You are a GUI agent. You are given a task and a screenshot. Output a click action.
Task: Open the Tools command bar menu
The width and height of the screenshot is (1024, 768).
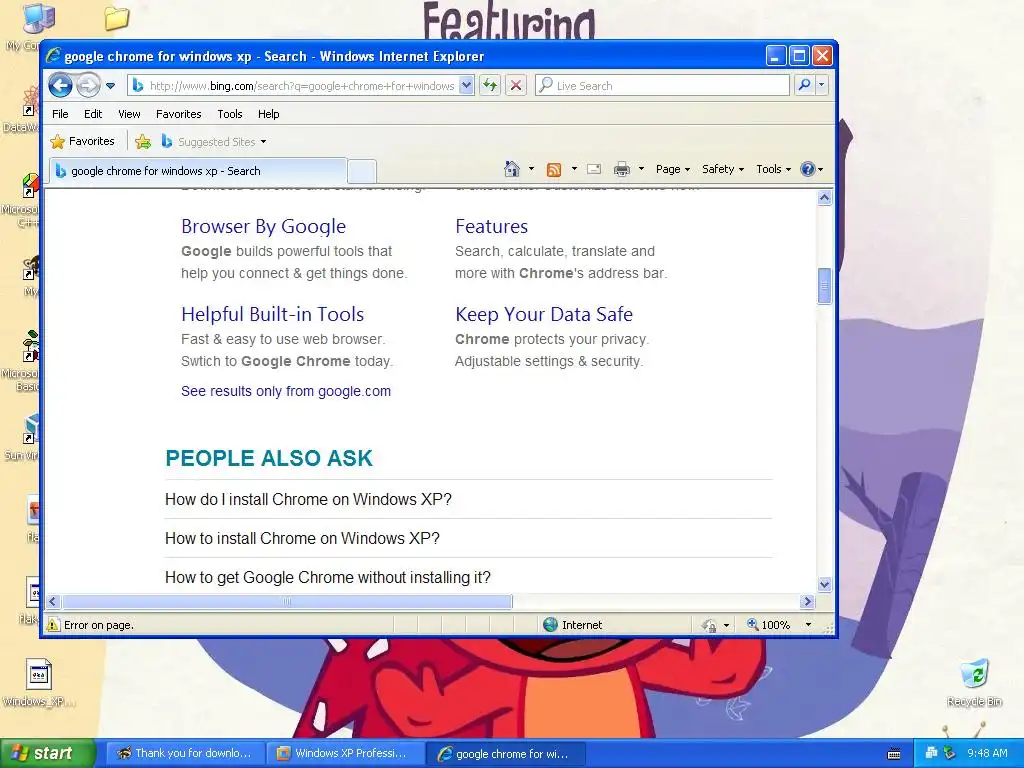(773, 169)
